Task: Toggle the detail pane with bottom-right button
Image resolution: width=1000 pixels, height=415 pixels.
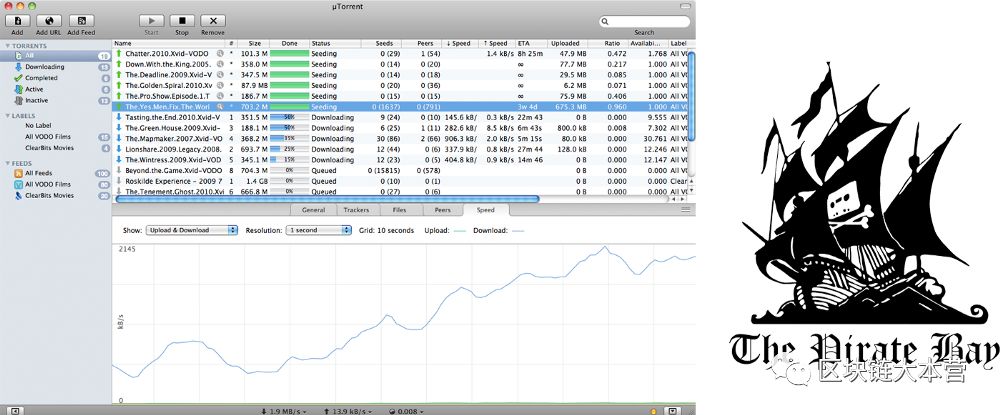Action: pos(673,411)
